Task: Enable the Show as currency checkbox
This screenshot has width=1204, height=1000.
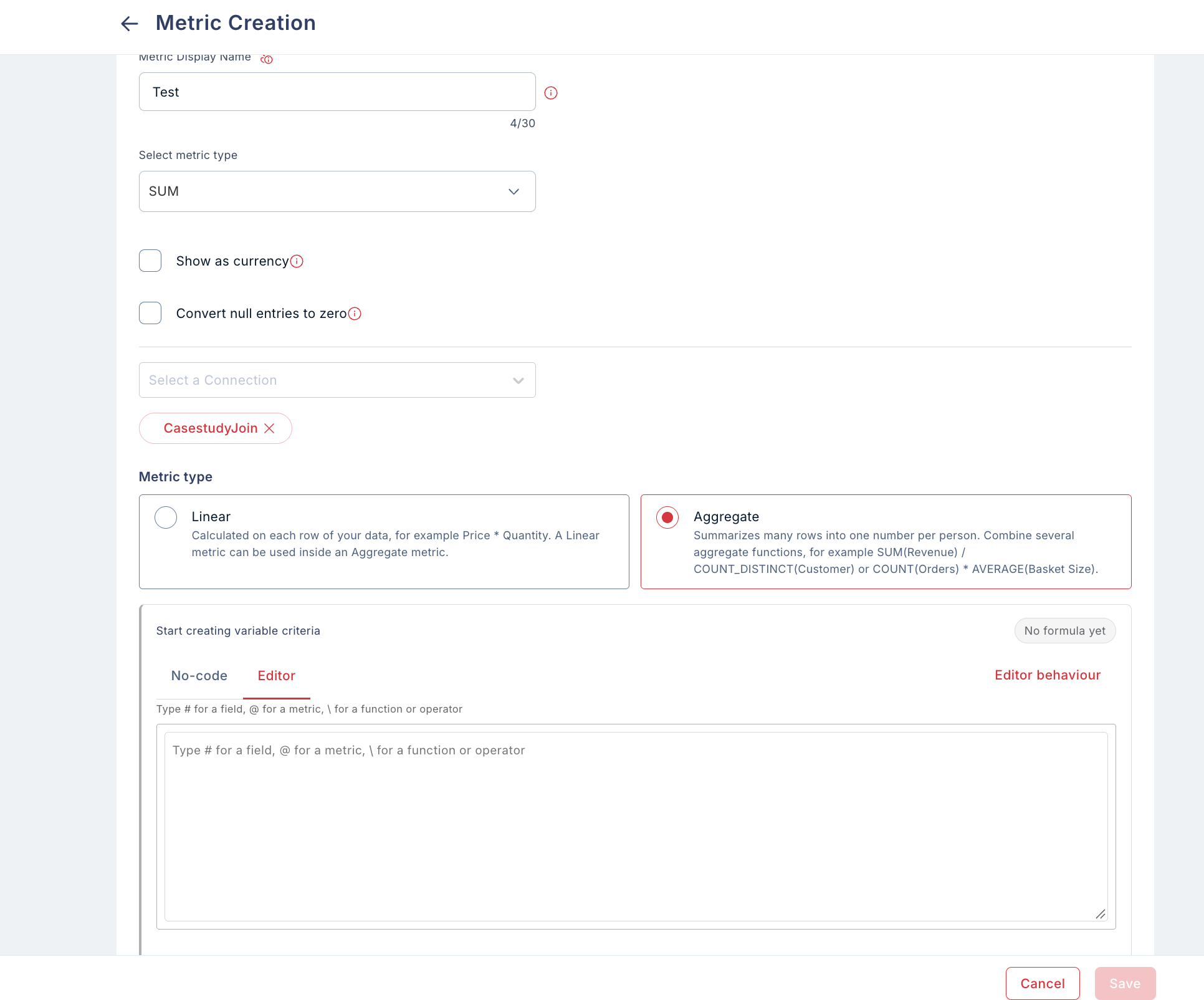Action: click(x=150, y=261)
